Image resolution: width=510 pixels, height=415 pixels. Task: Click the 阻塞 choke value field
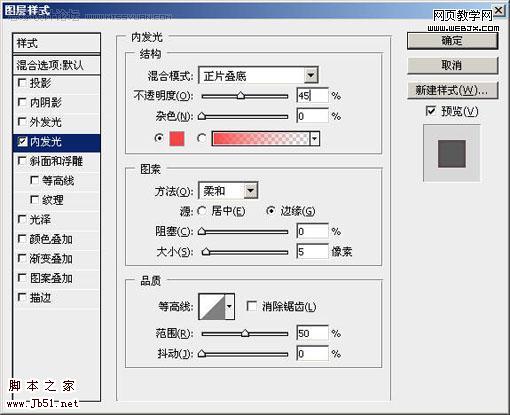click(312, 231)
